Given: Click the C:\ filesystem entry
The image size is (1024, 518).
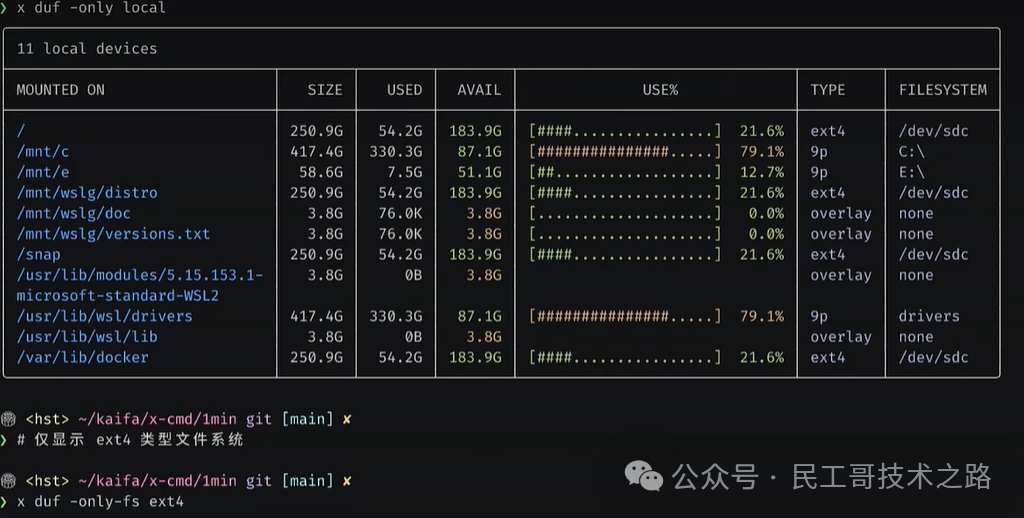Looking at the screenshot, I should (x=912, y=152).
